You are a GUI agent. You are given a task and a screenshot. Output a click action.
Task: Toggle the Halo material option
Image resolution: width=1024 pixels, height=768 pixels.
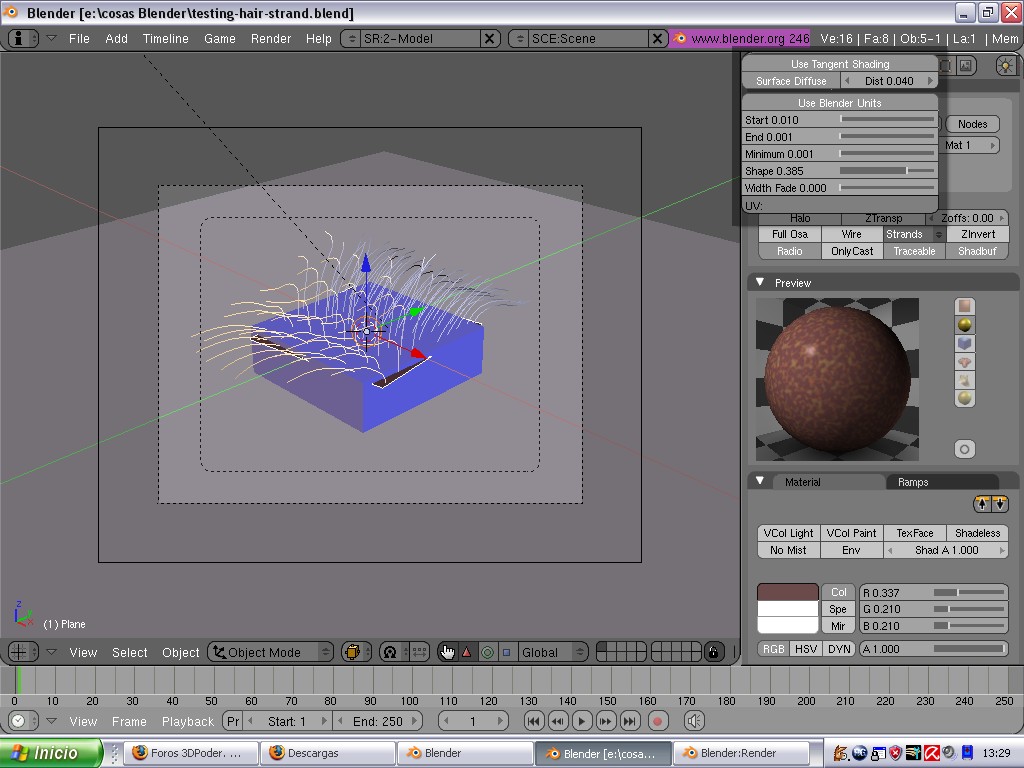pyautogui.click(x=800, y=218)
